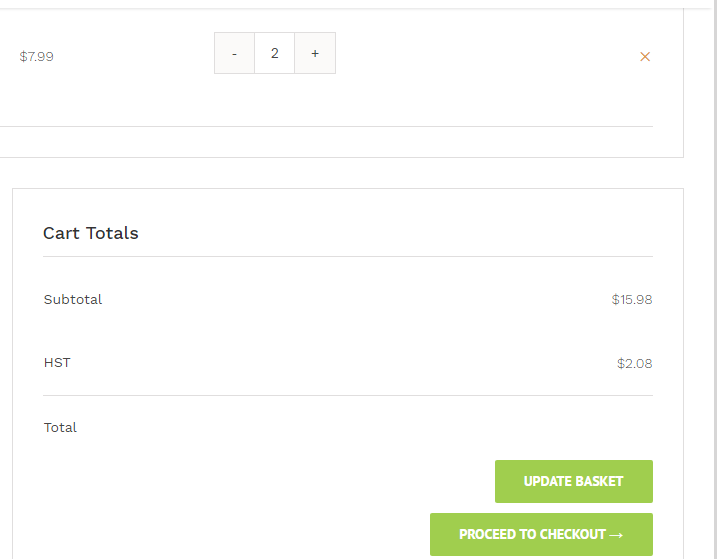Select the Subtotal label

73,299
